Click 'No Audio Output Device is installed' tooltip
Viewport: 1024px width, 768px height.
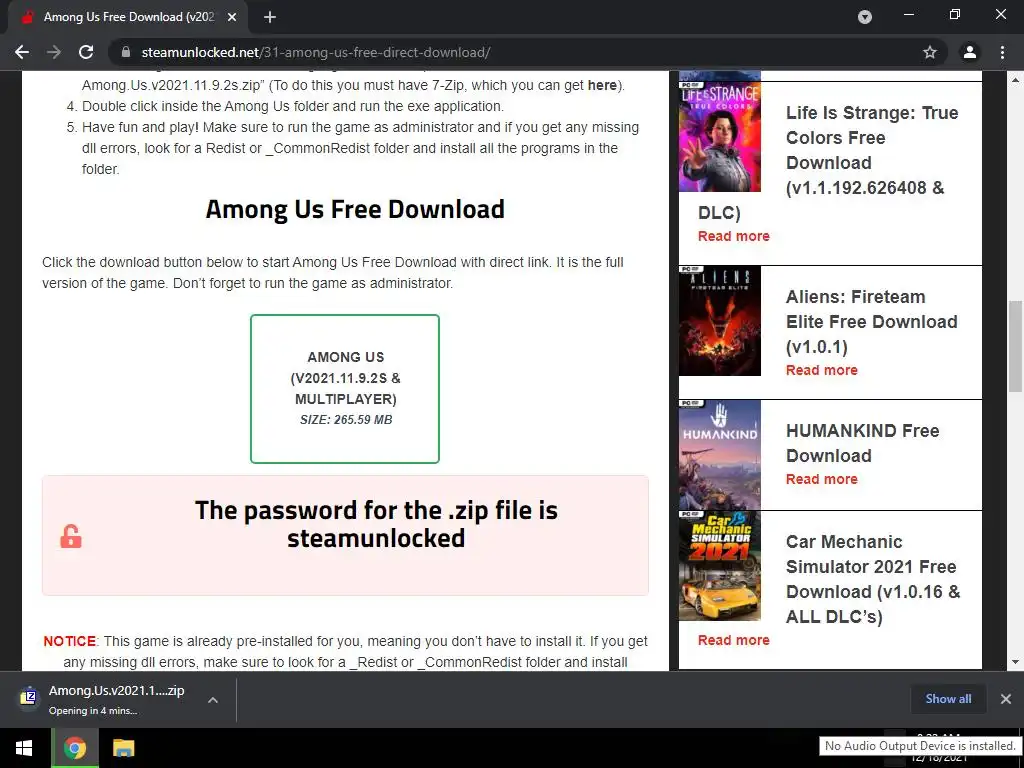click(x=920, y=746)
